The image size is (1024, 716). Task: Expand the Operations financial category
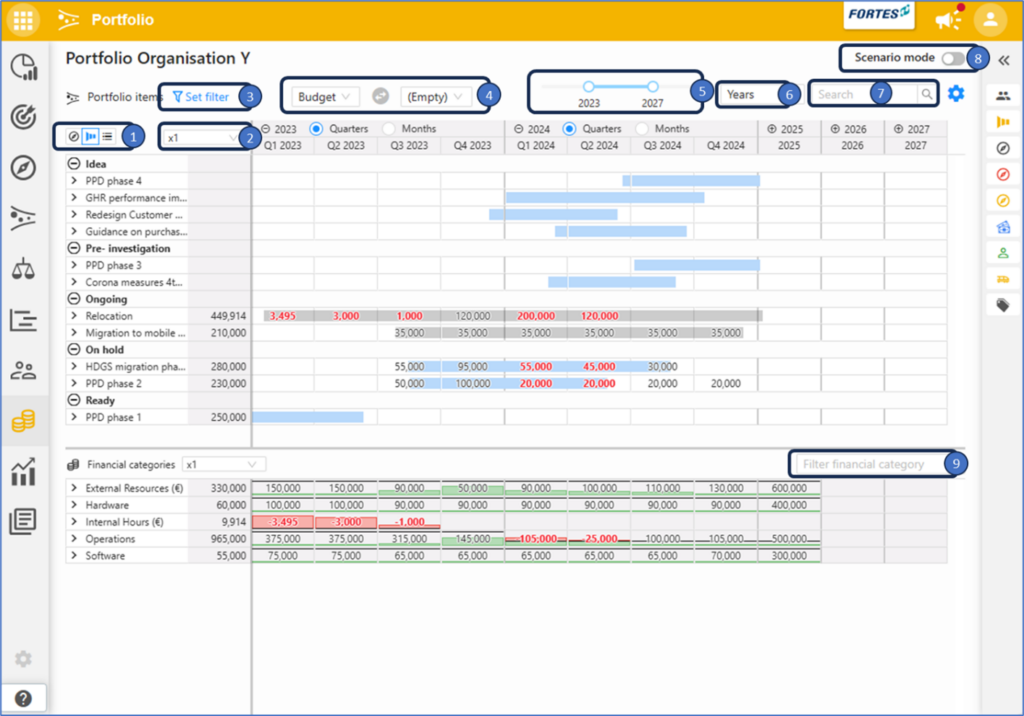click(x=74, y=539)
